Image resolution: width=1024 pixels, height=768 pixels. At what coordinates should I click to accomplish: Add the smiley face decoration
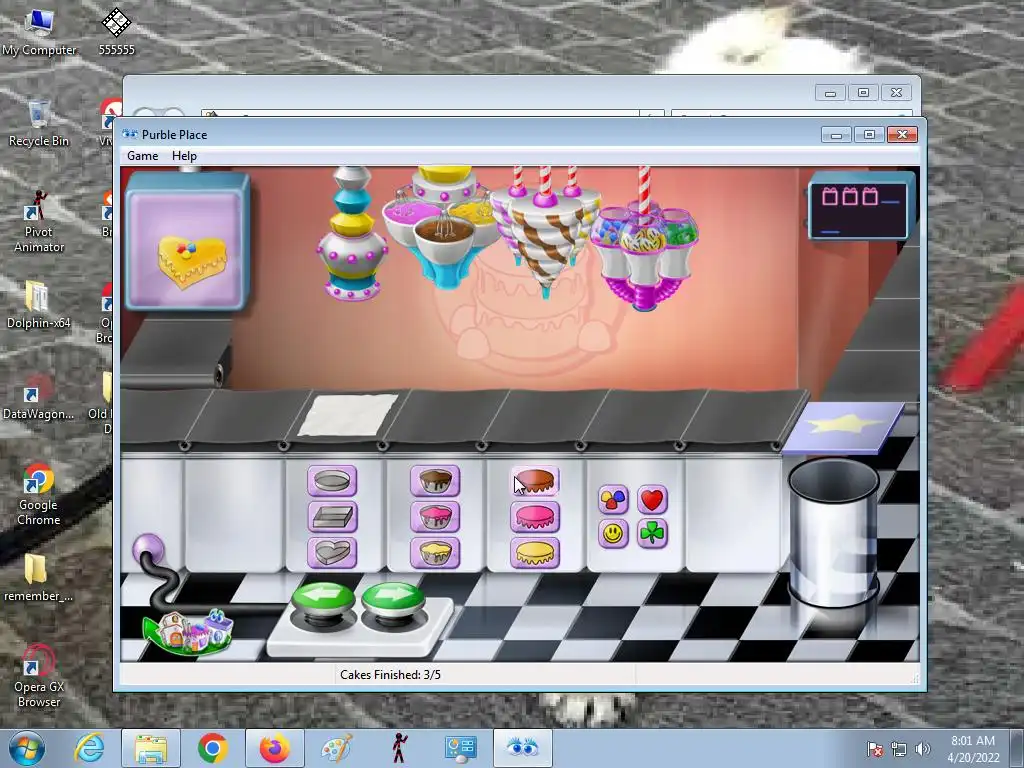click(x=613, y=534)
